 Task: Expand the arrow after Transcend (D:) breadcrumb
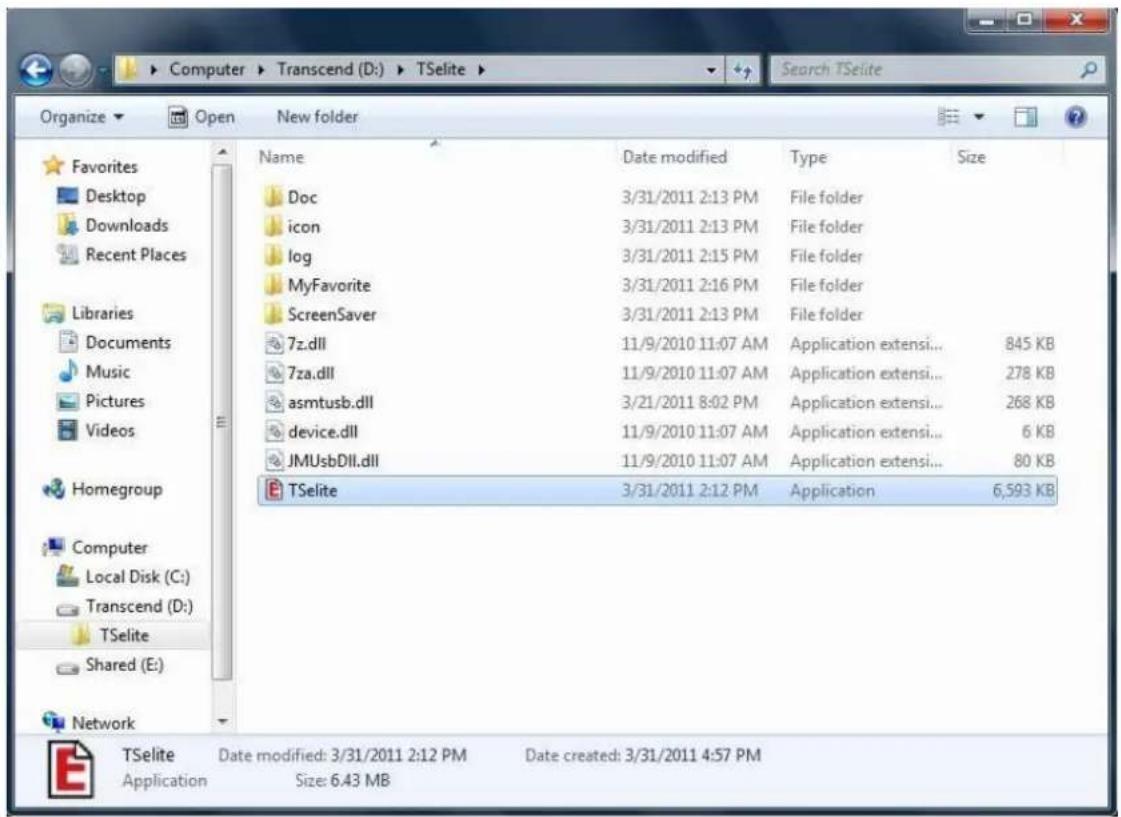tap(400, 70)
